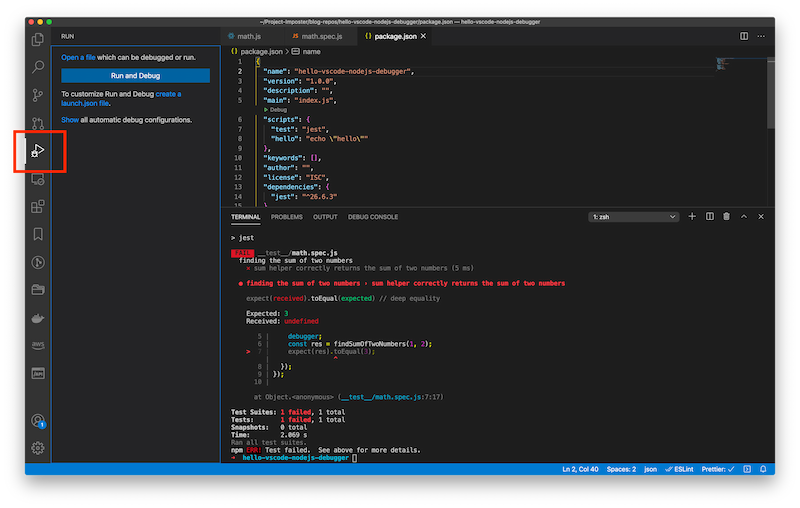The image size is (800, 508).
Task: Click the terminal prompt hello-vscode-nodejs-debugger
Action: [295, 458]
